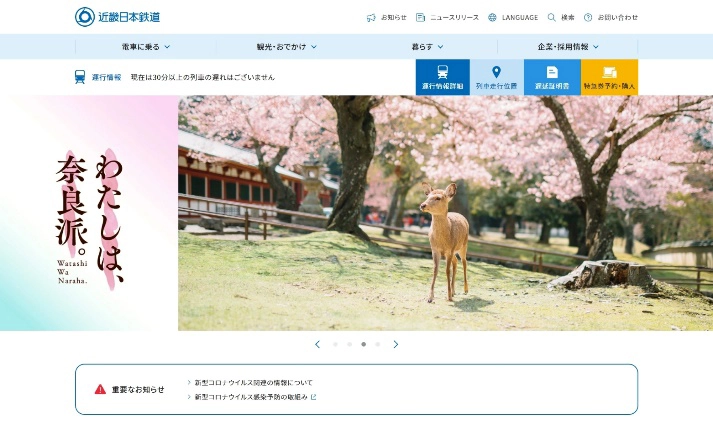Select the last carousel indicator dot
This screenshot has height=441, width=713.
378,344
